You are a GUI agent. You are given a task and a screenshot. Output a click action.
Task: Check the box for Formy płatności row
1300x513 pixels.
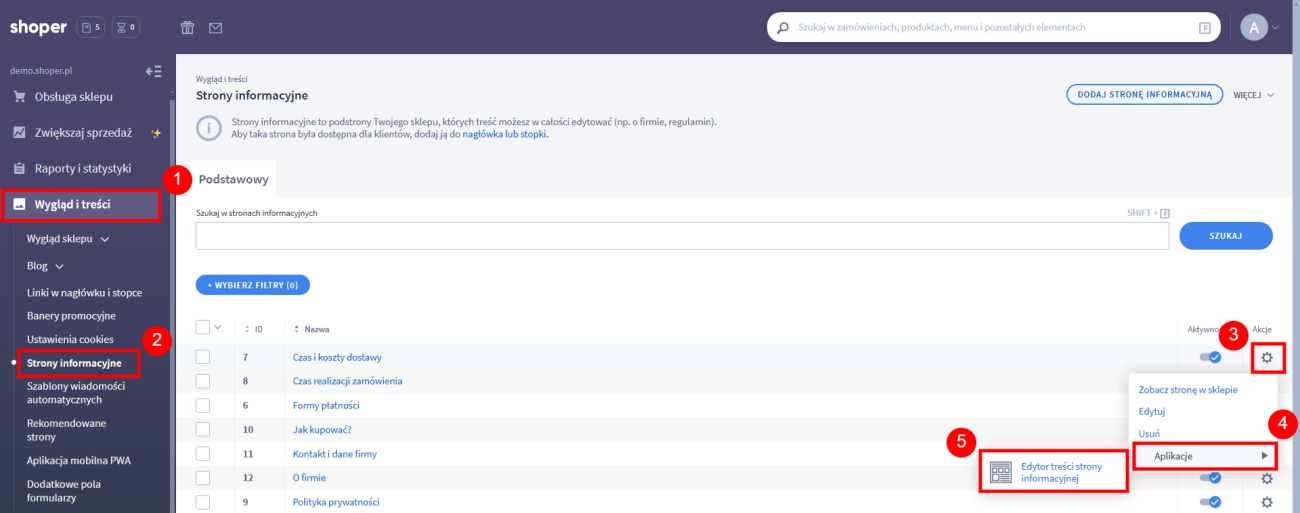203,405
